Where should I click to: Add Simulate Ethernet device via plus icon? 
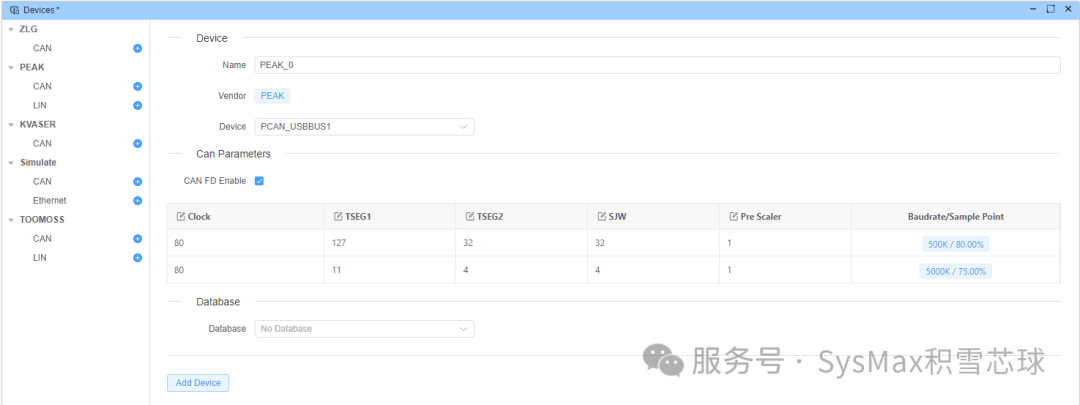[x=138, y=201]
